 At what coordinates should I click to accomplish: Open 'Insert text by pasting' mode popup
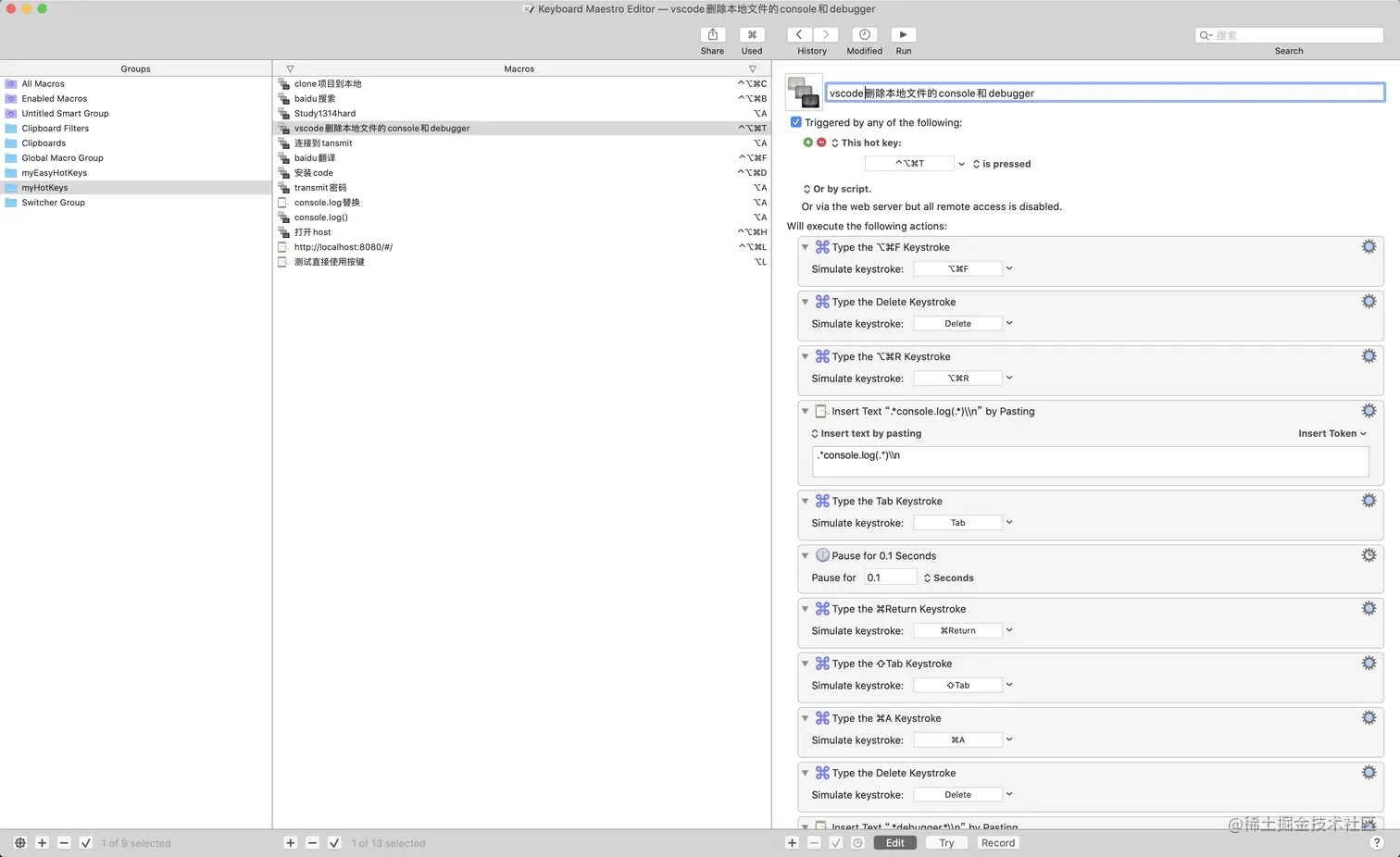pyautogui.click(x=867, y=433)
